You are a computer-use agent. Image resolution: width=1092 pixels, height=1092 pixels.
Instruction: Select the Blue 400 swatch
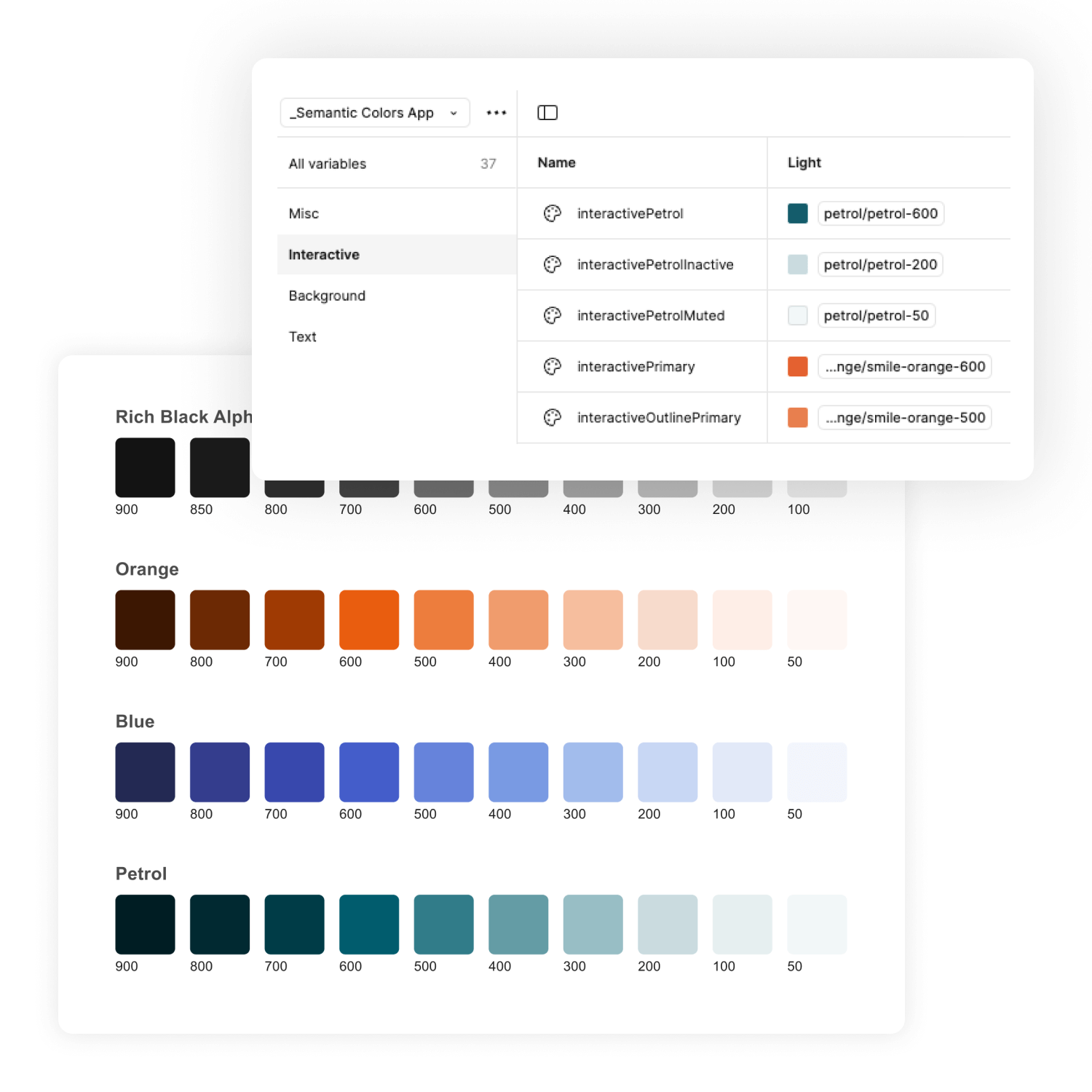[518, 772]
